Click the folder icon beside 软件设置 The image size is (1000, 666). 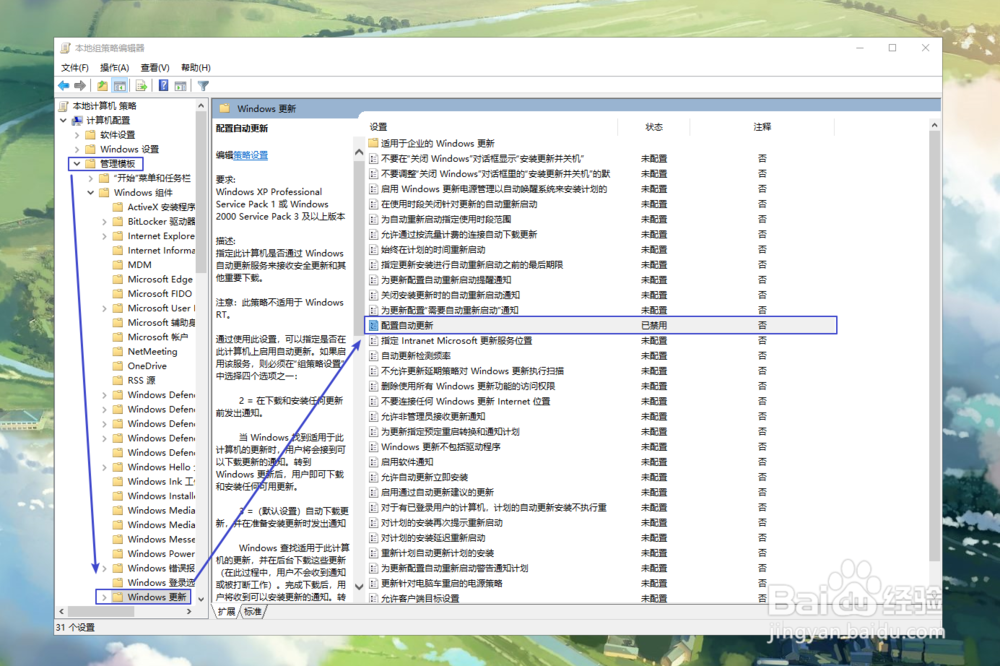(x=91, y=135)
